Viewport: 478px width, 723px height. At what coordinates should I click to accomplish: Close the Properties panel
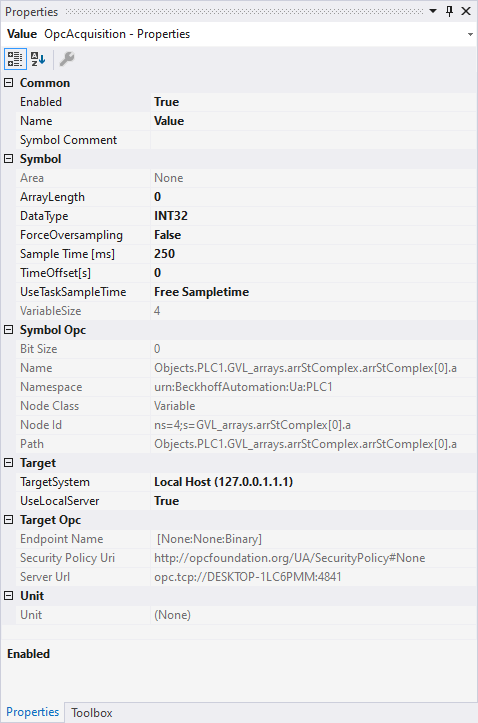[x=466, y=11]
